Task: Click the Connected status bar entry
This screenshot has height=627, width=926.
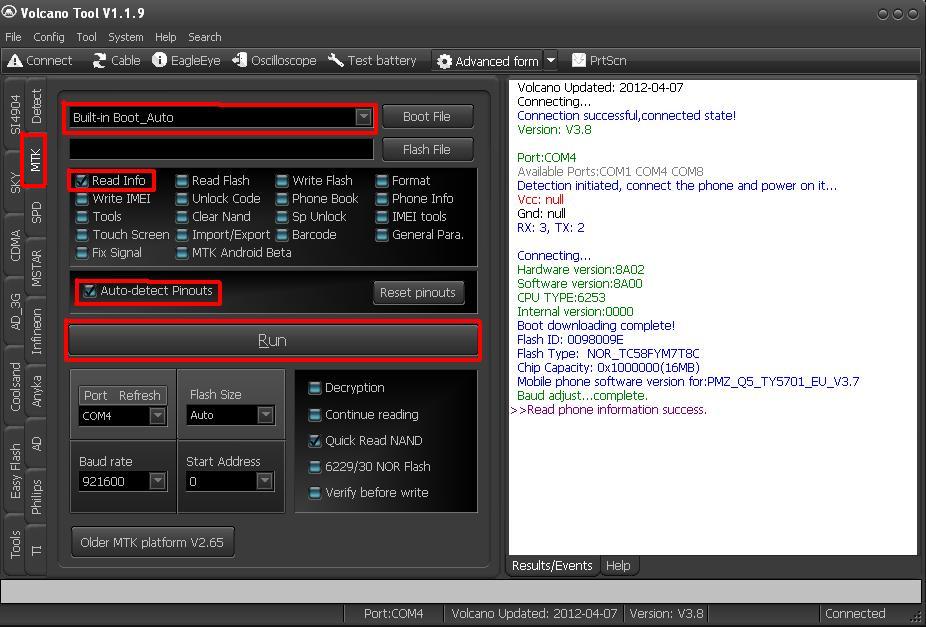Action: tap(855, 614)
